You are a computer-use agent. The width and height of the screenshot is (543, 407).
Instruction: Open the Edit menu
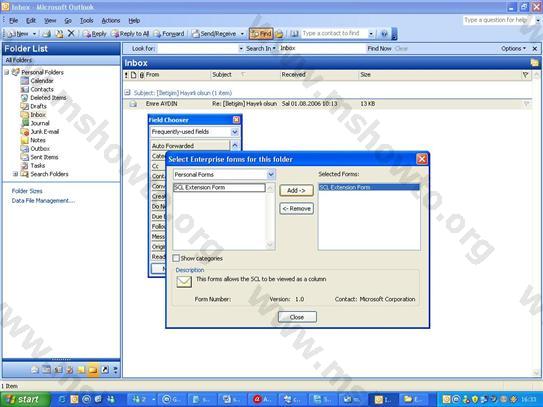pyautogui.click(x=31, y=20)
